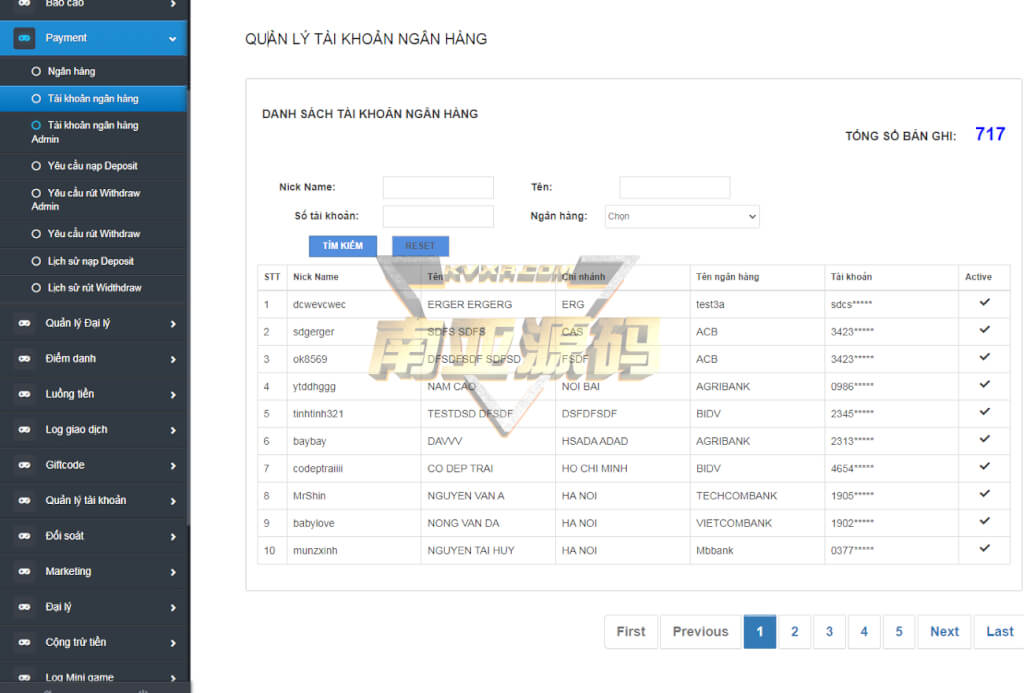
Task: Click the Quản lý Đại lý sidebar icon
Action: (24, 323)
